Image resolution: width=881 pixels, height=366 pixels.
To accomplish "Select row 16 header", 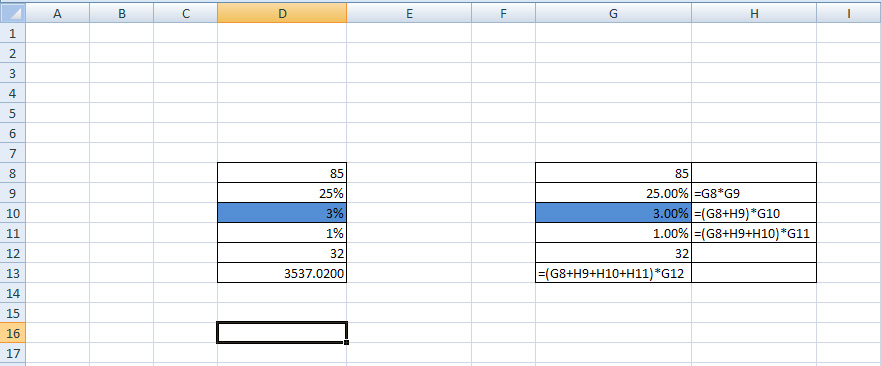I will tap(12, 333).
